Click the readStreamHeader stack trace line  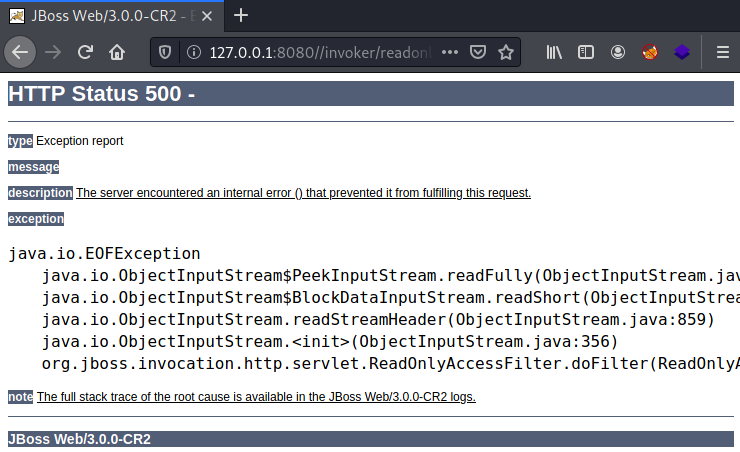(378, 319)
